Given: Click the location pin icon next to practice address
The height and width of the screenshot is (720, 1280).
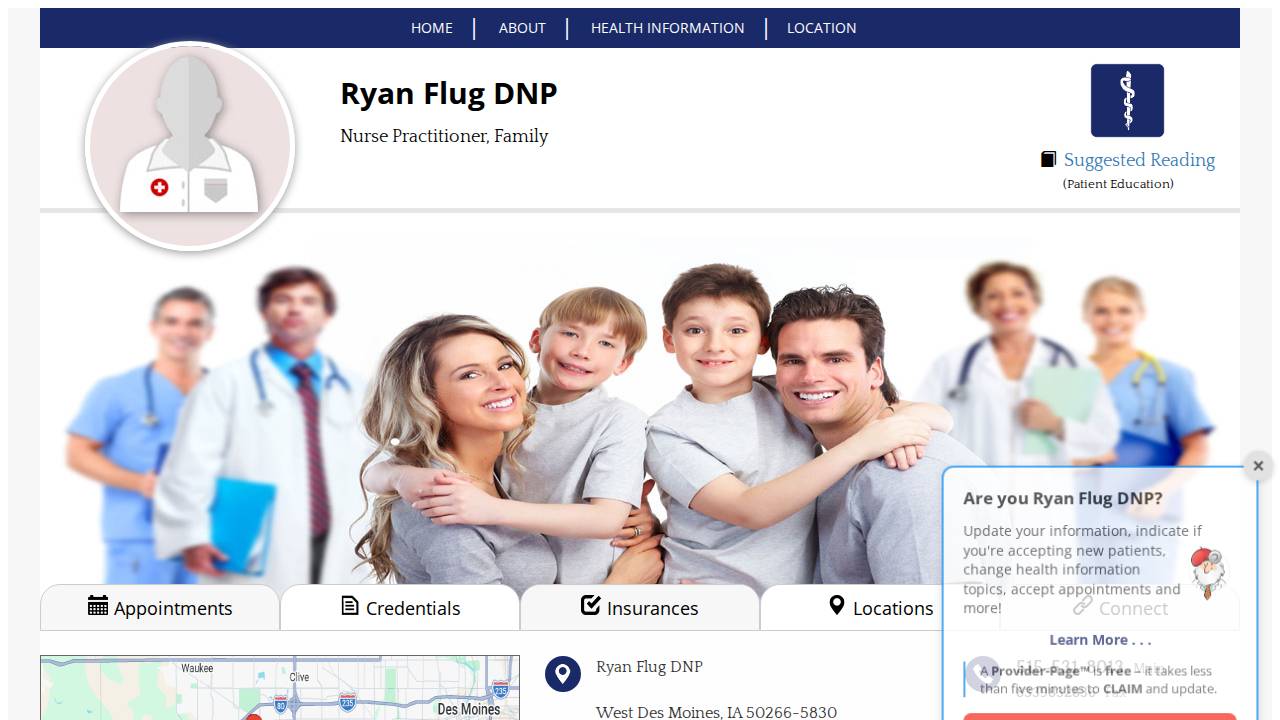Looking at the screenshot, I should click(563, 674).
